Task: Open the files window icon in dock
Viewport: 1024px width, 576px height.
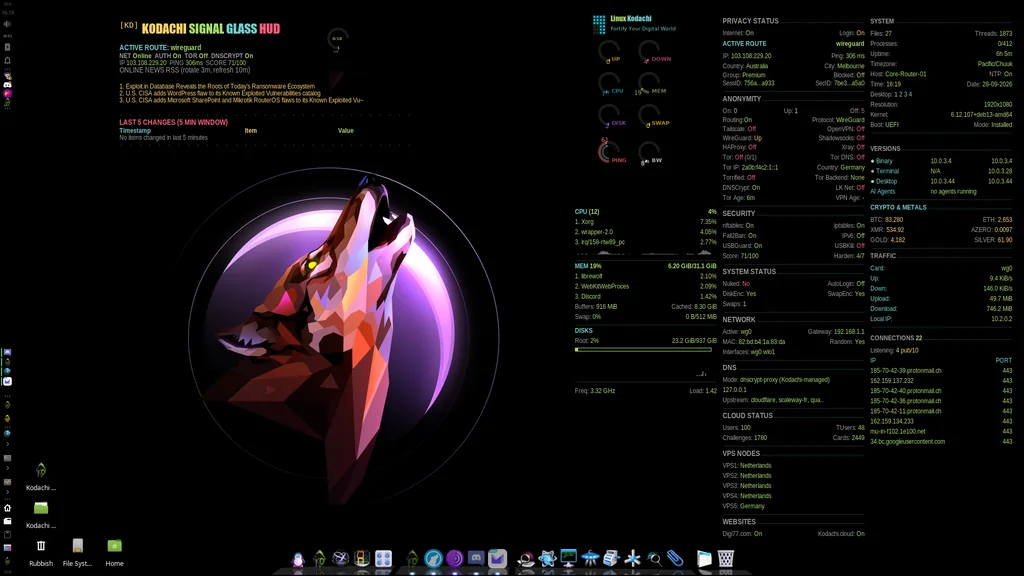Action: (x=704, y=558)
